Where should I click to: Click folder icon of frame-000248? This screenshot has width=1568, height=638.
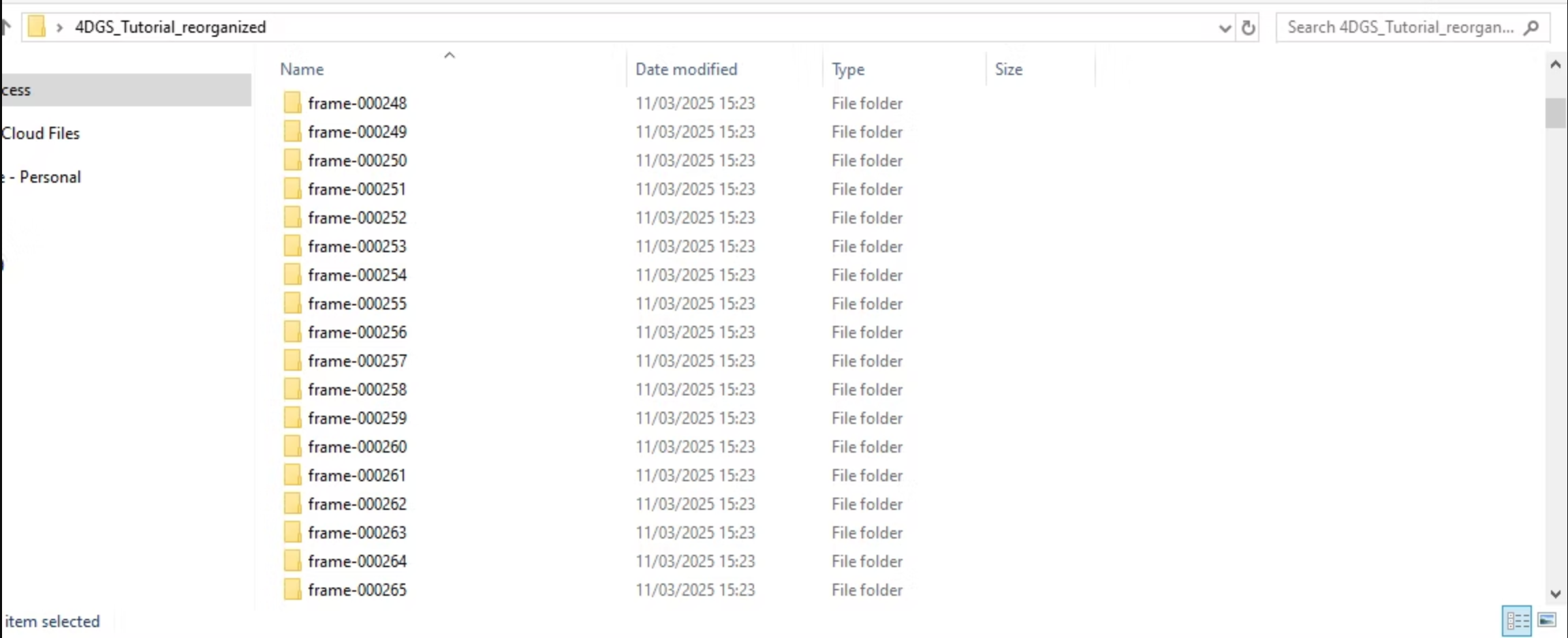(x=292, y=103)
